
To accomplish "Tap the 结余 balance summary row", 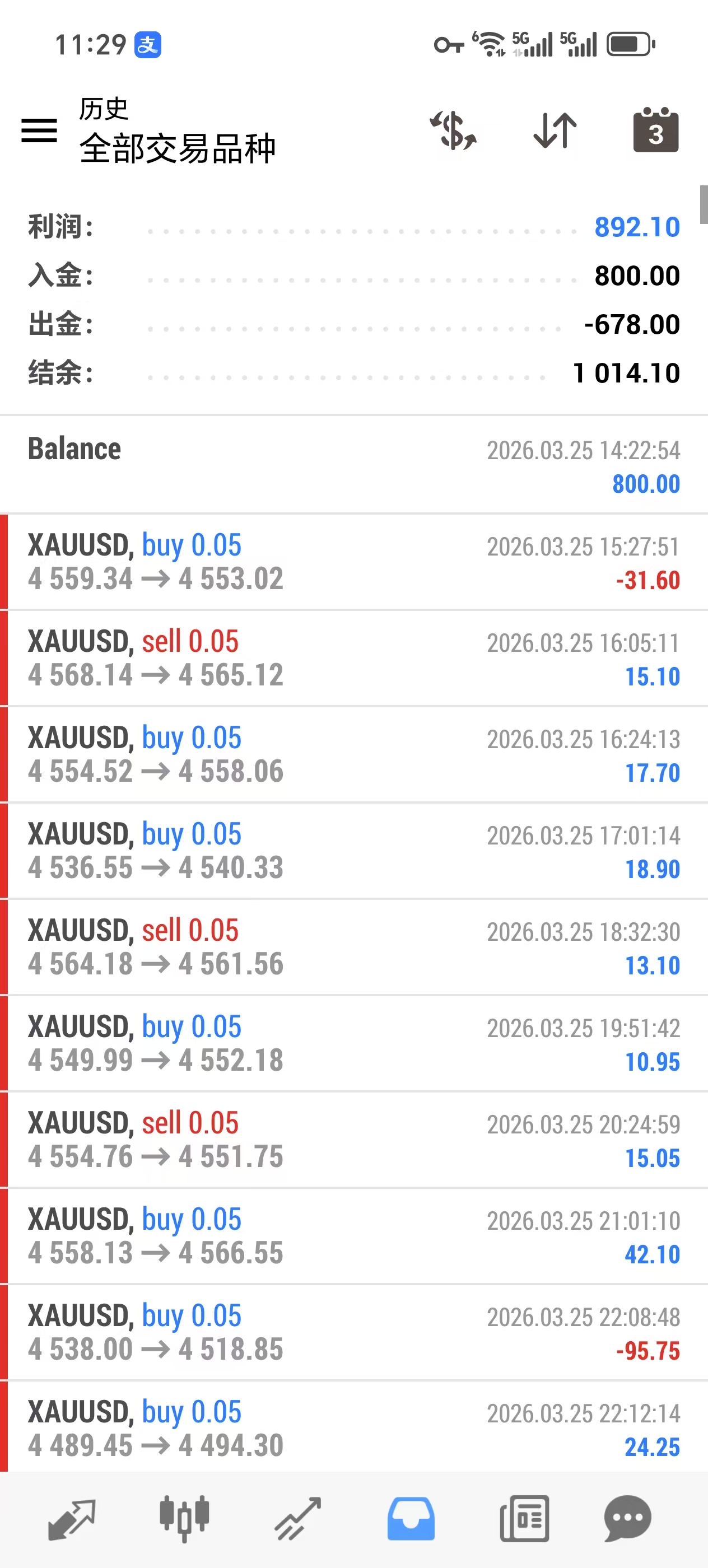I will [x=353, y=372].
